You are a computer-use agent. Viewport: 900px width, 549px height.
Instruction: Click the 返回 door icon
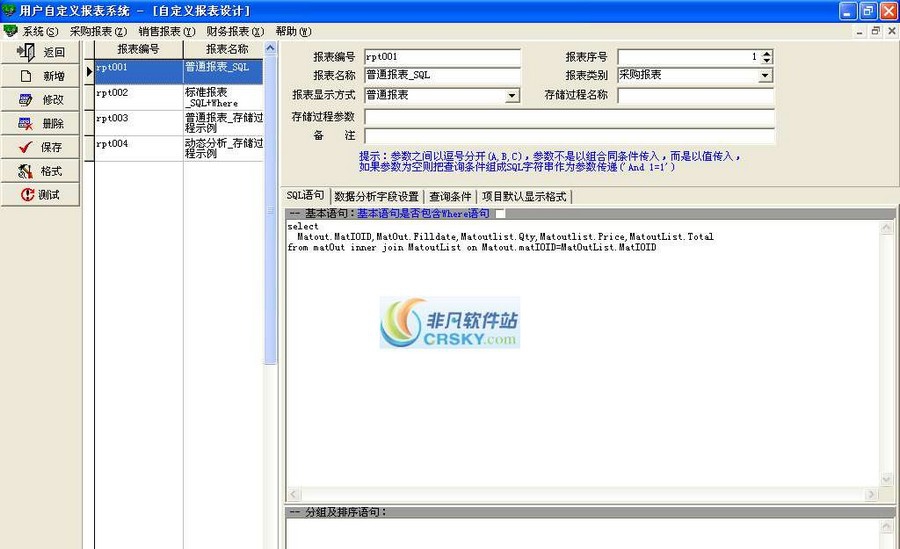click(x=26, y=52)
